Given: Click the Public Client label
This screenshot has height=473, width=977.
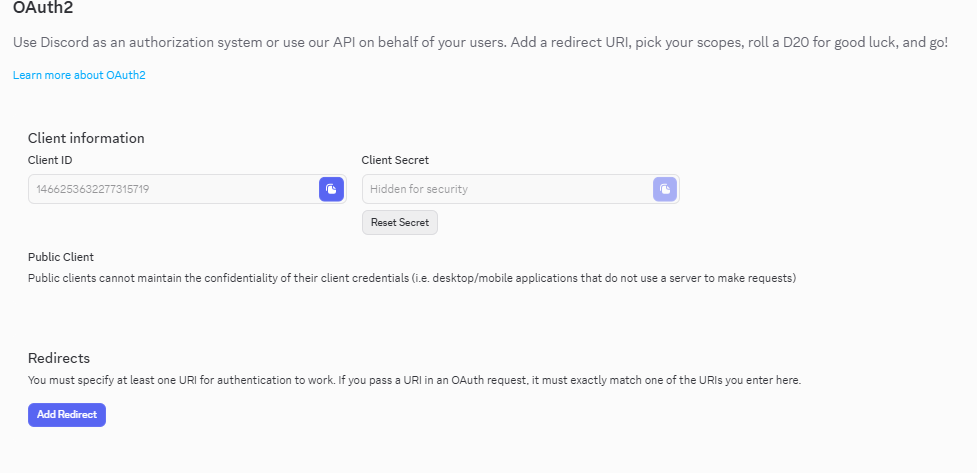Looking at the screenshot, I should tap(61, 257).
